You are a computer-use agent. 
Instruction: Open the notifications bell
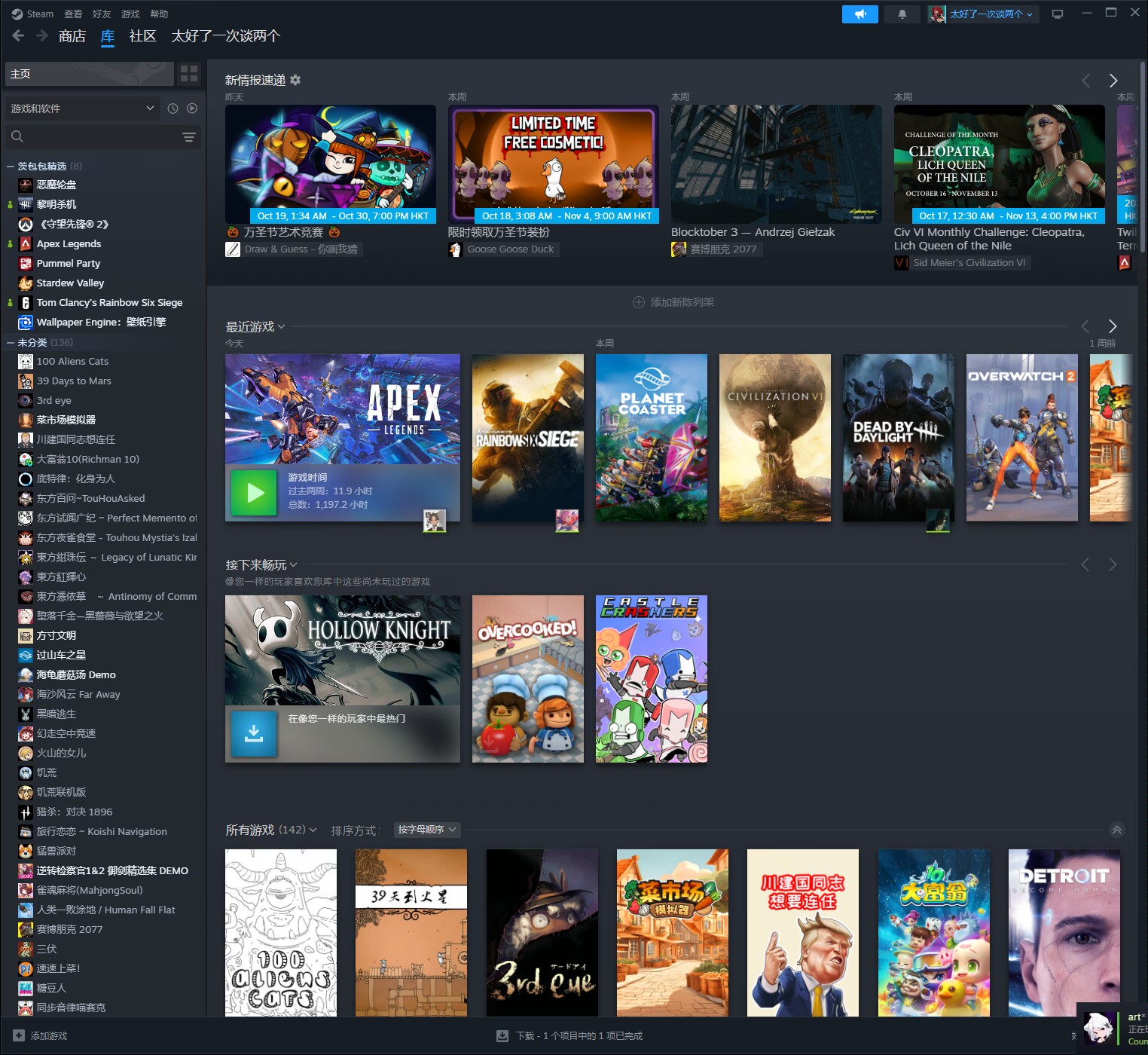pos(902,14)
